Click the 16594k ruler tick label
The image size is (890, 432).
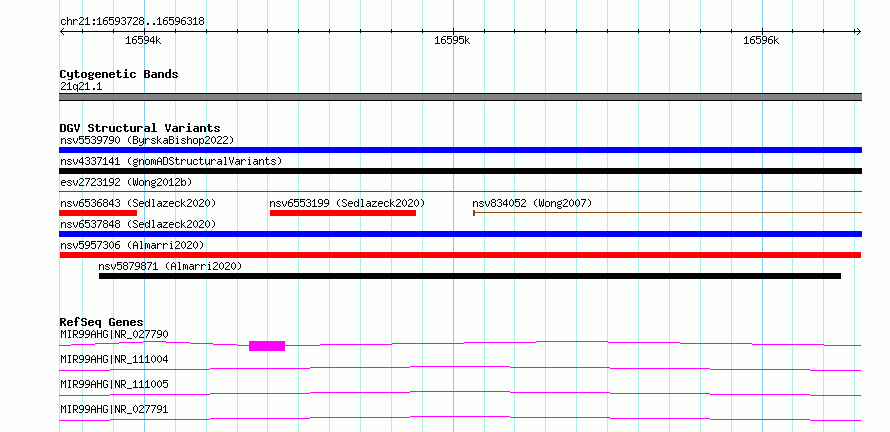(143, 40)
